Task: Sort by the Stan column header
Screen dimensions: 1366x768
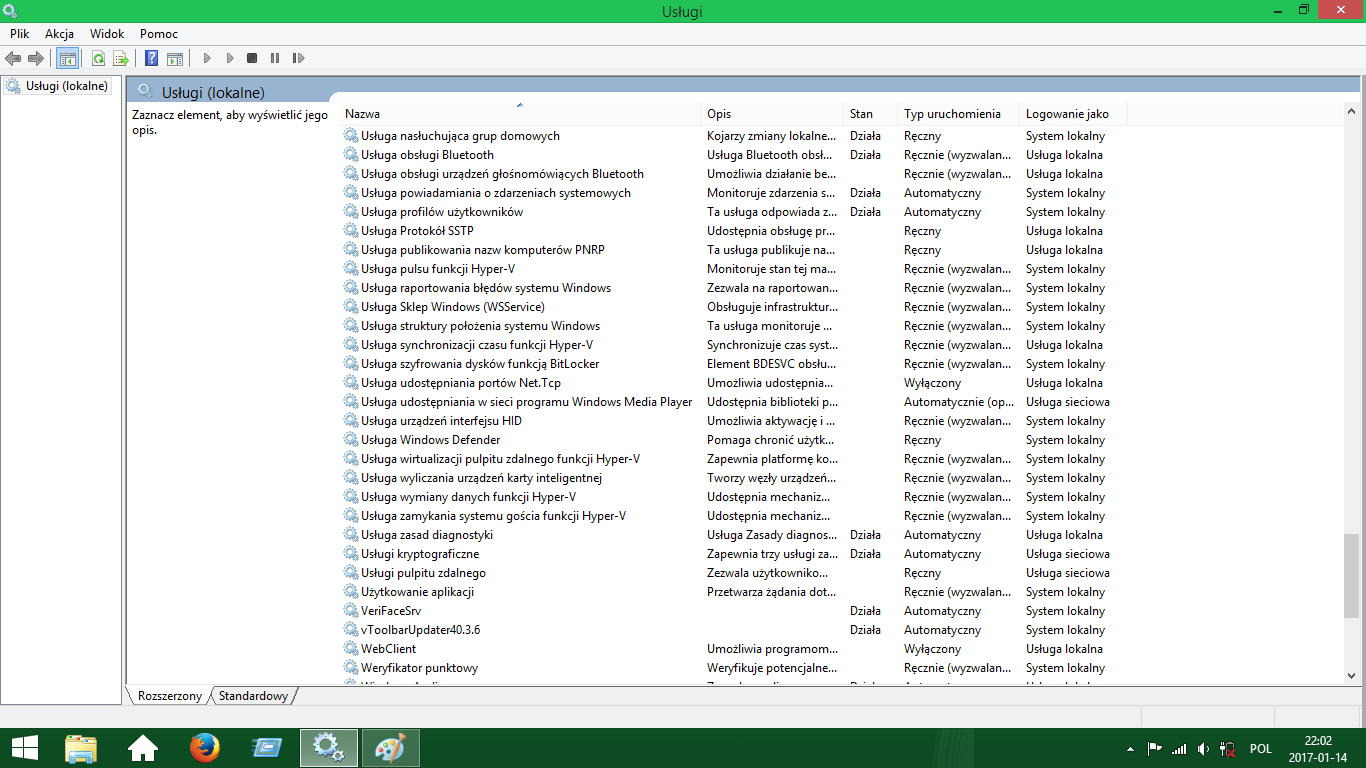Action: click(x=871, y=114)
